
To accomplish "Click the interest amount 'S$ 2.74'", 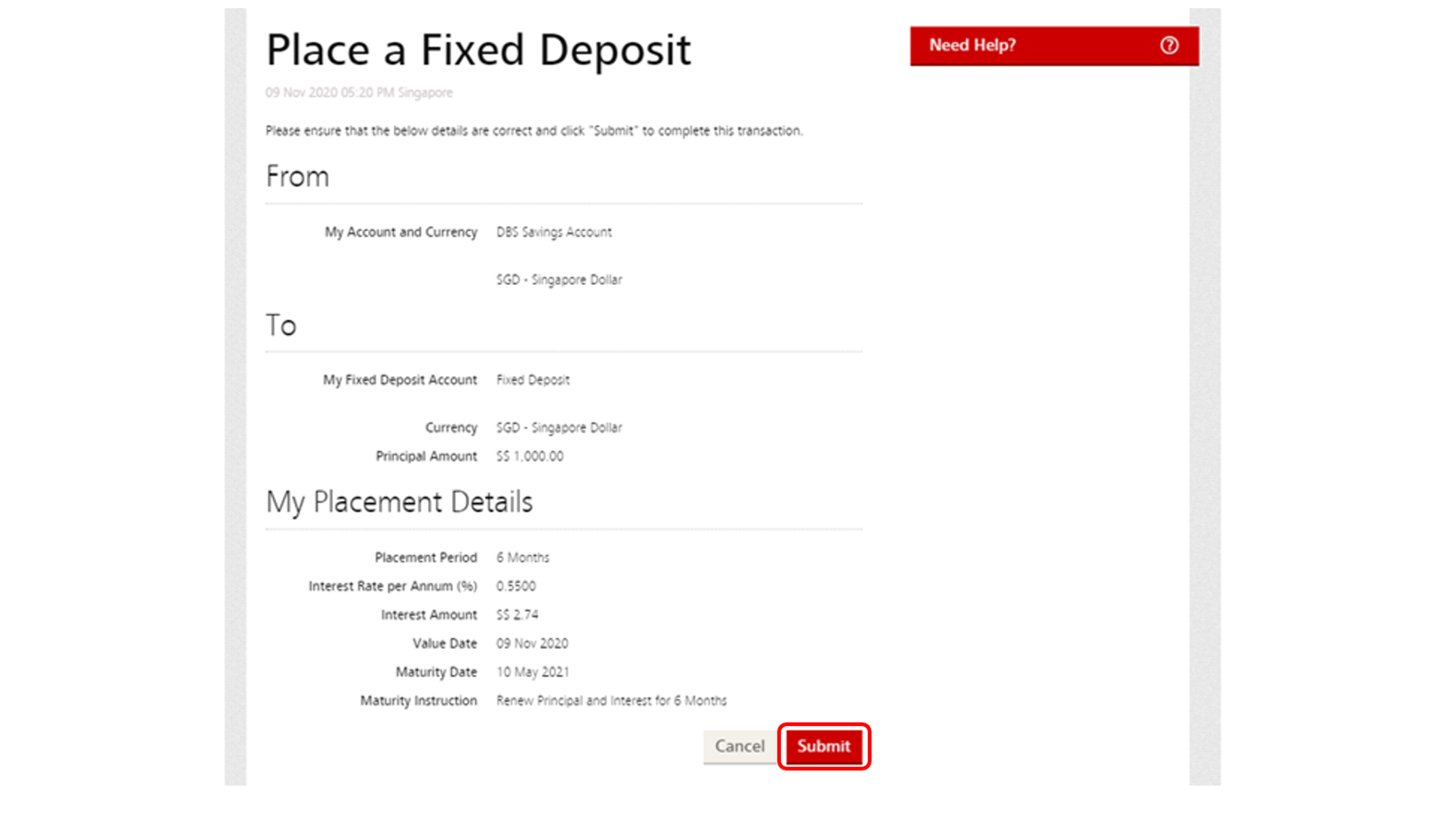I will [517, 615].
